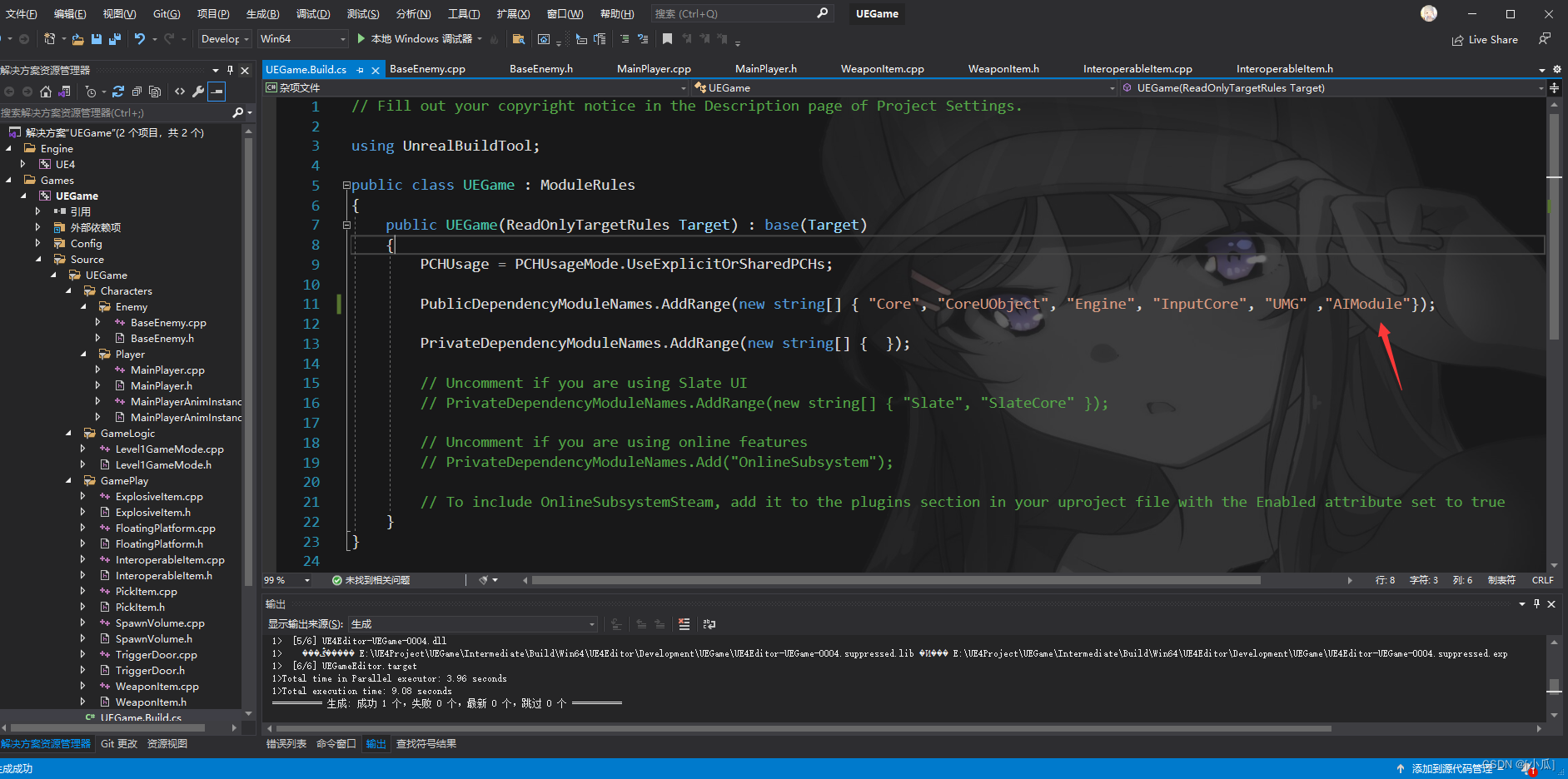The height and width of the screenshot is (779, 1568).
Task: Select FloatingPlatform.h in the solution tree
Action: [x=159, y=544]
